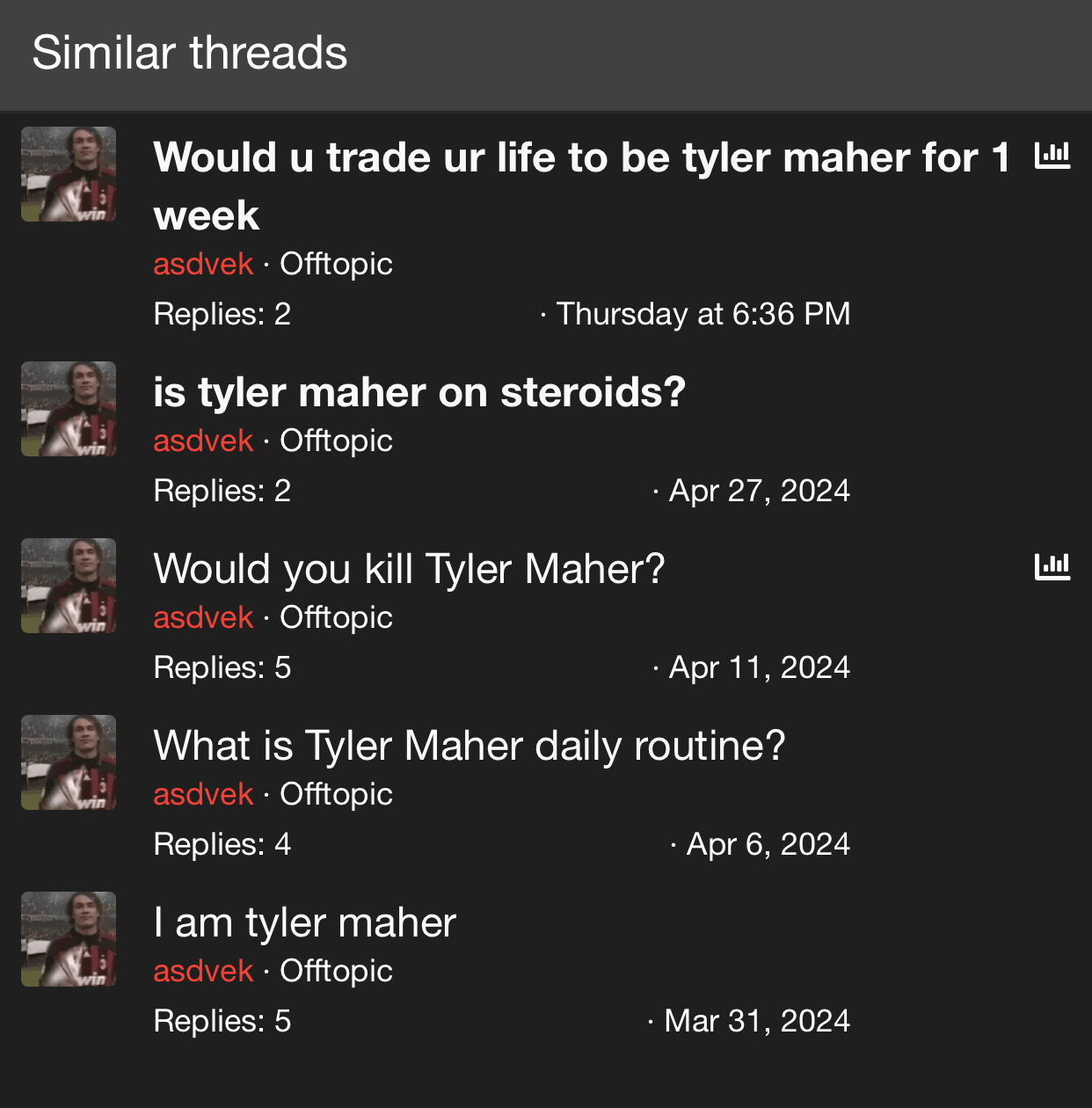
Task: Click 'Apr 27, 2024' date
Action: (759, 491)
